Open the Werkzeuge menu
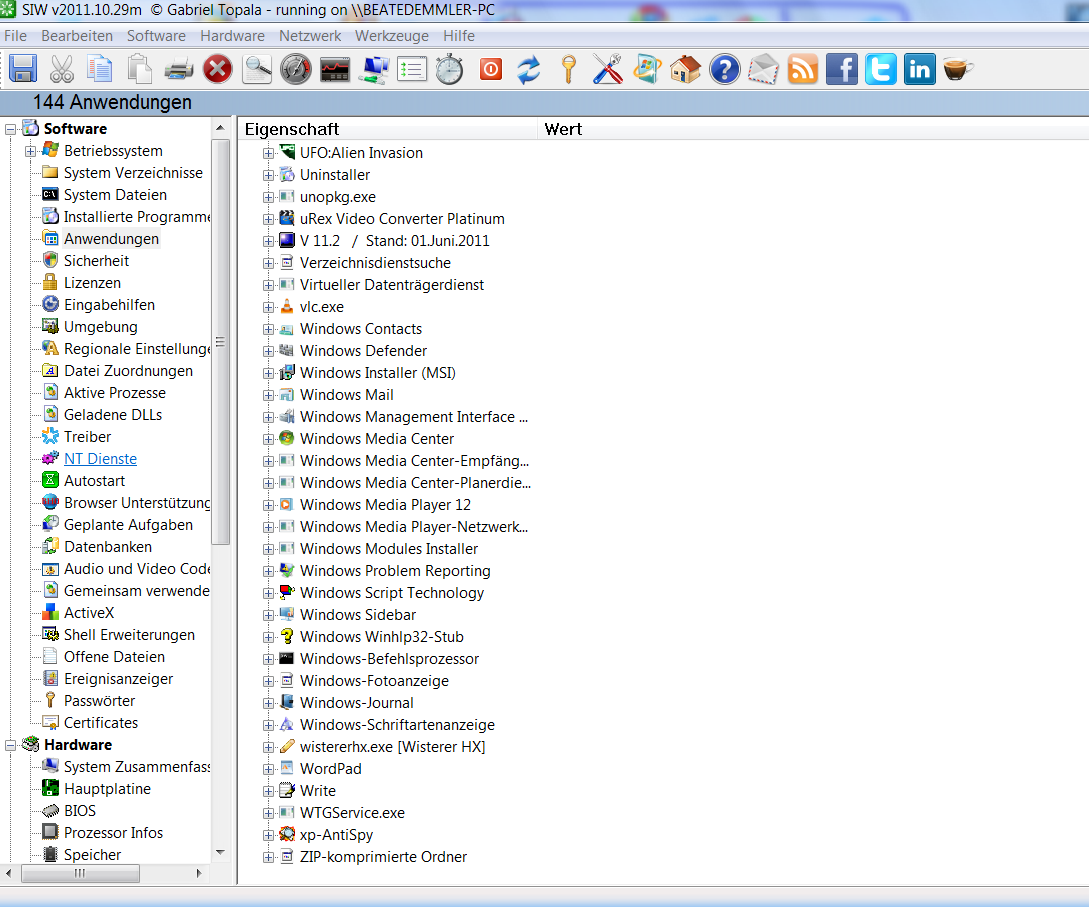The height and width of the screenshot is (907, 1089). click(392, 36)
